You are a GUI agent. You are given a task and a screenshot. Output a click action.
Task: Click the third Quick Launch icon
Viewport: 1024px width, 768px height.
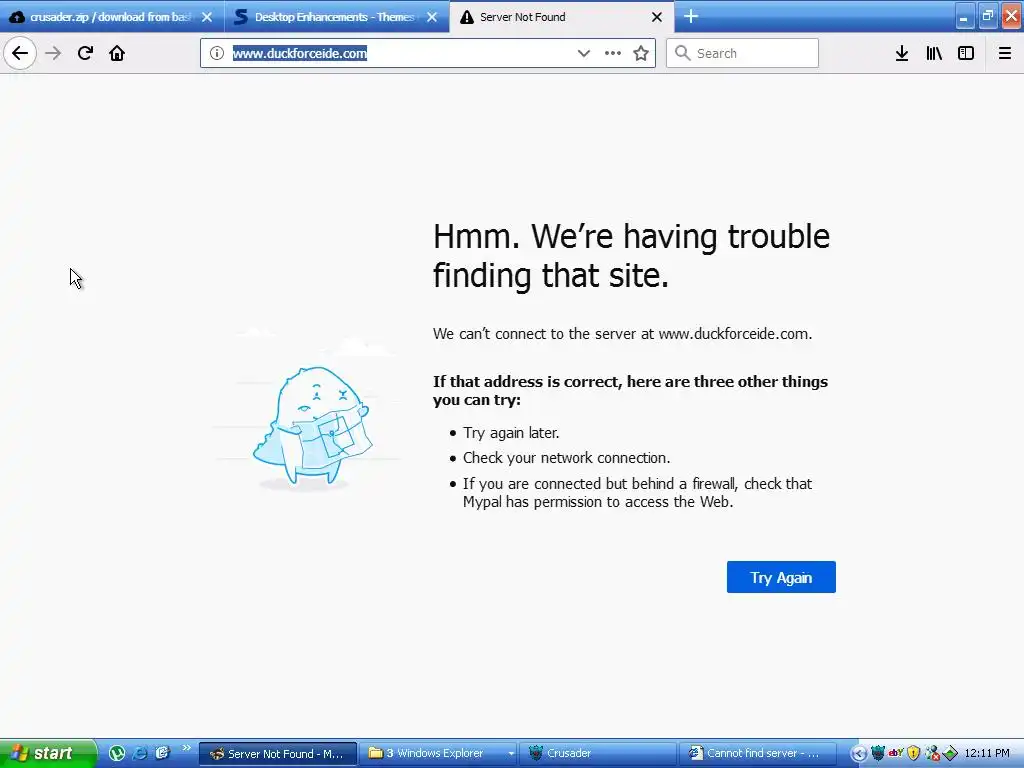click(x=162, y=753)
